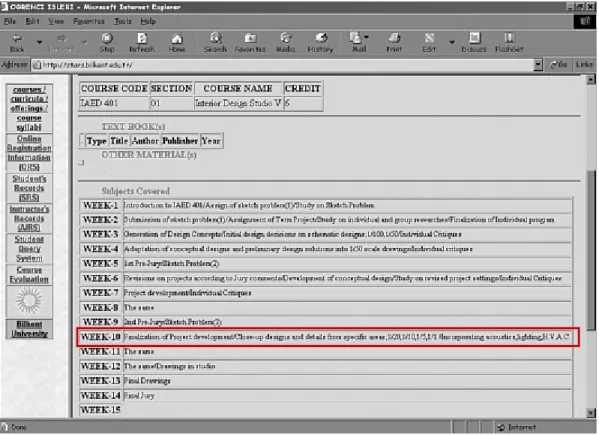Open the Help menu
599x435 pixels.
(x=148, y=21)
